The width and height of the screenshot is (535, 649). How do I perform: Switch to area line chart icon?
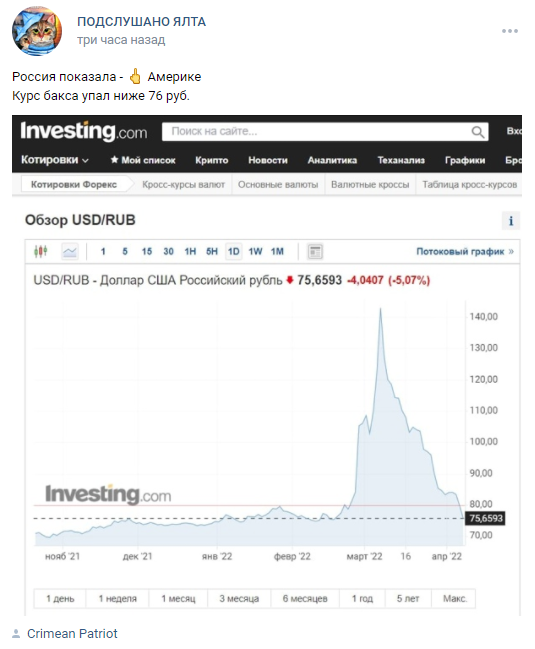(70, 251)
